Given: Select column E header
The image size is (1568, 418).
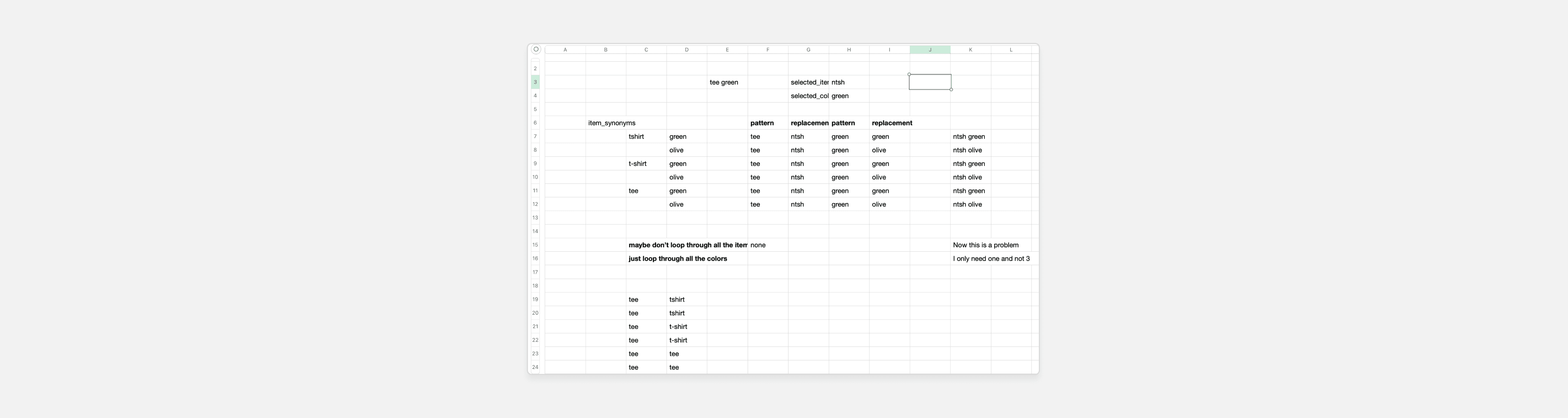Looking at the screenshot, I should click(727, 50).
